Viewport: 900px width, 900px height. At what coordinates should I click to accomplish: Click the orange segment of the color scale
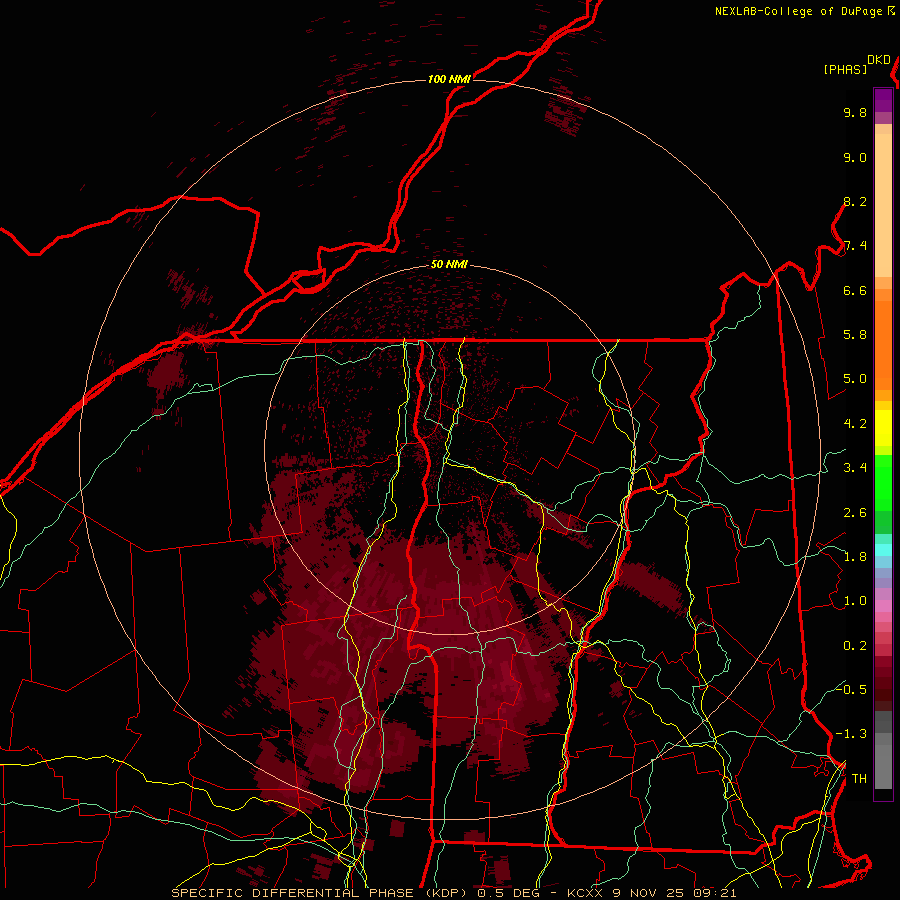click(x=883, y=344)
